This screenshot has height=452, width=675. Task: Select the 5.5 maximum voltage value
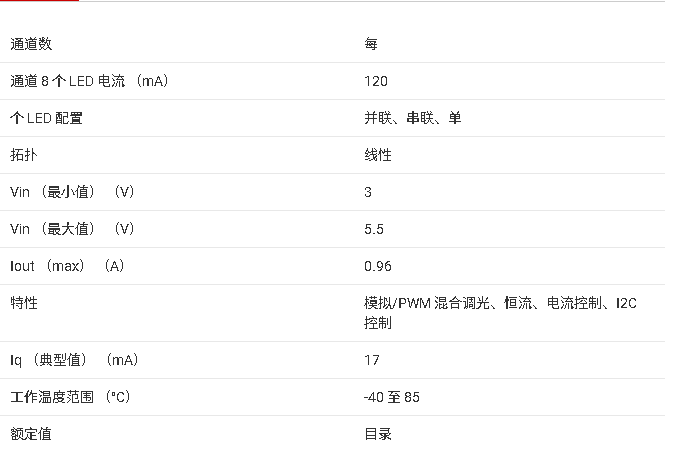click(x=374, y=229)
